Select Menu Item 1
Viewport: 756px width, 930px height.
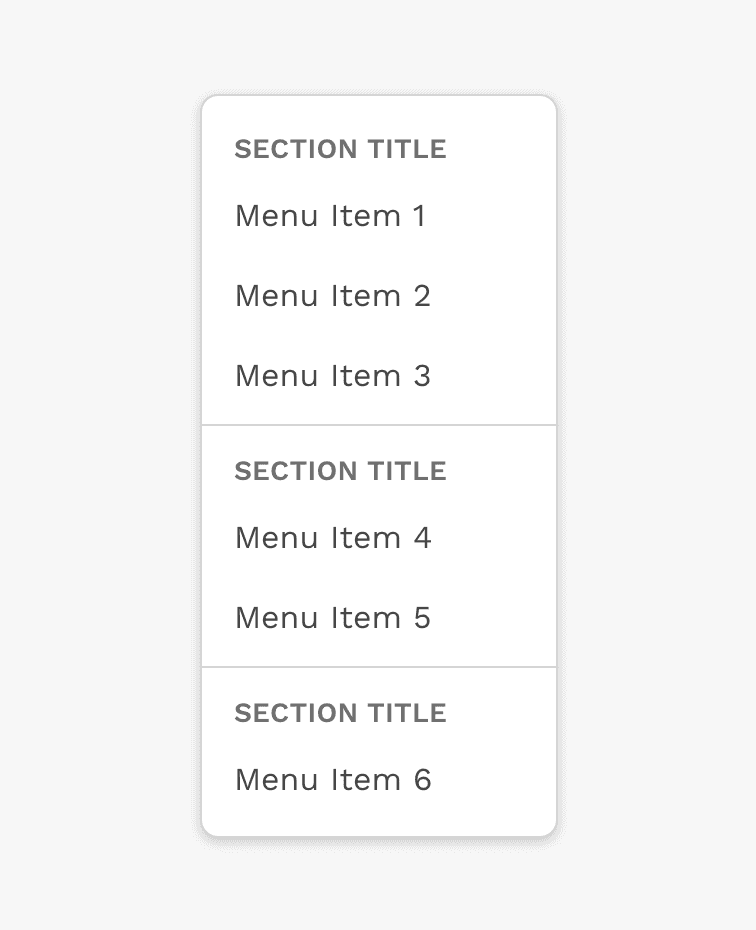(x=330, y=216)
